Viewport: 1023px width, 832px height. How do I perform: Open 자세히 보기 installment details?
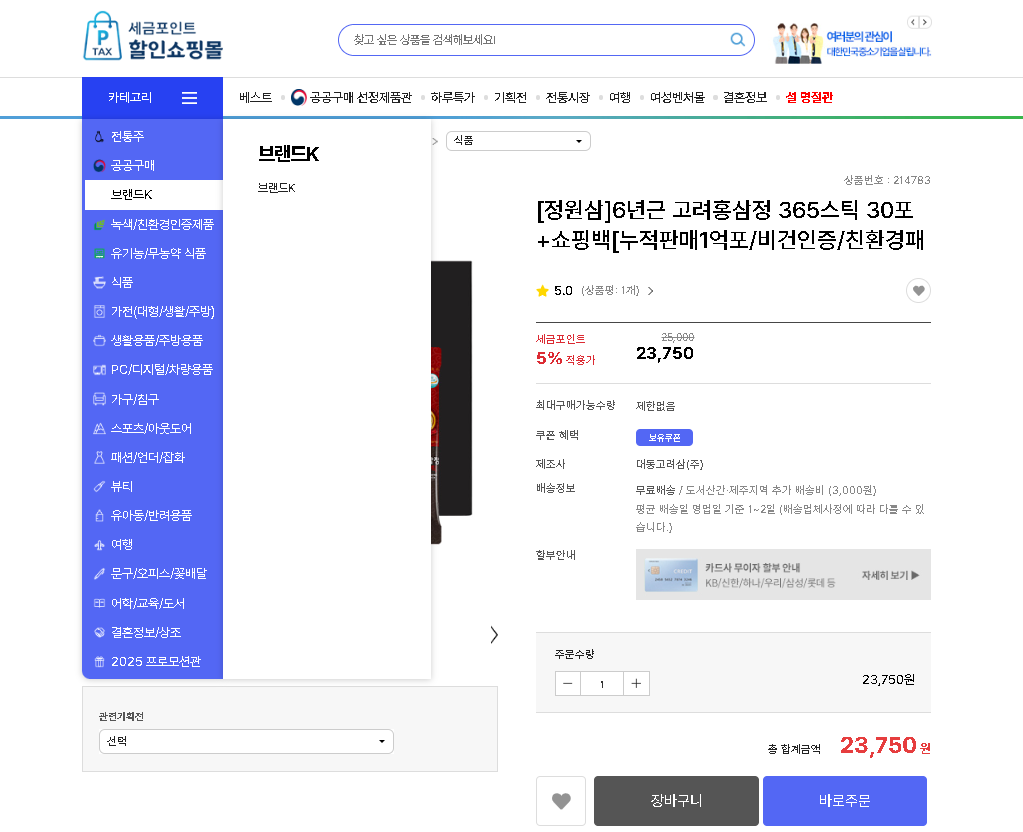[x=890, y=575]
